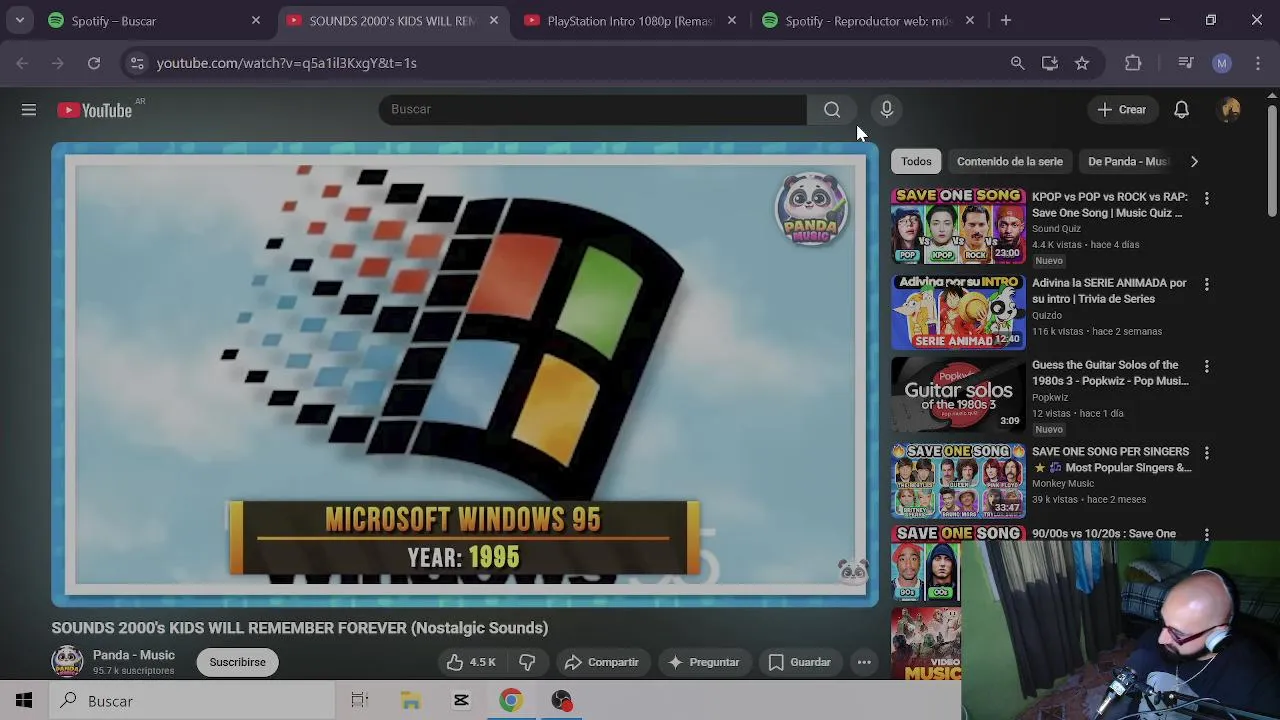This screenshot has width=1280, height=720.
Task: Click the Chrome address bar URL
Action: click(287, 63)
